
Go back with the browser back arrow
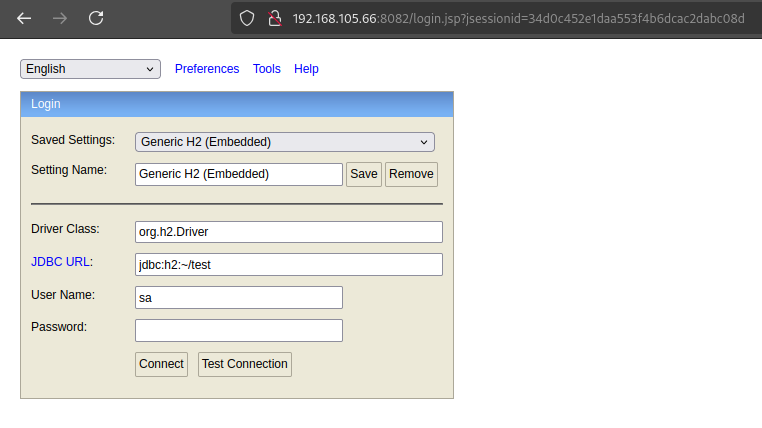click(24, 18)
